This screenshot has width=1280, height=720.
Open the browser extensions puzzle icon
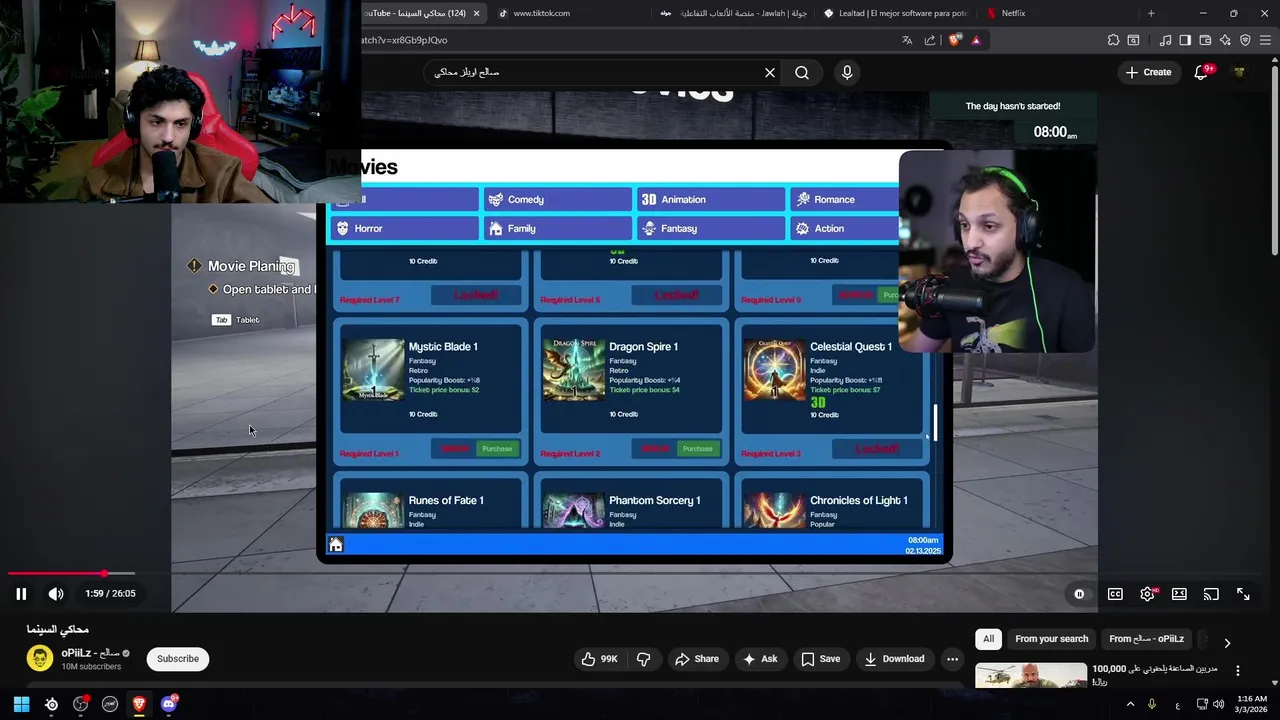[1113, 40]
